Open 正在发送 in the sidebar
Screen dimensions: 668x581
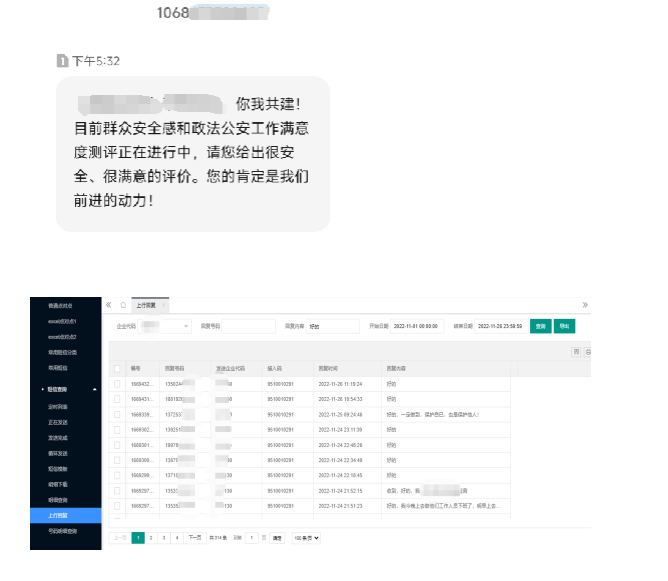(x=58, y=423)
